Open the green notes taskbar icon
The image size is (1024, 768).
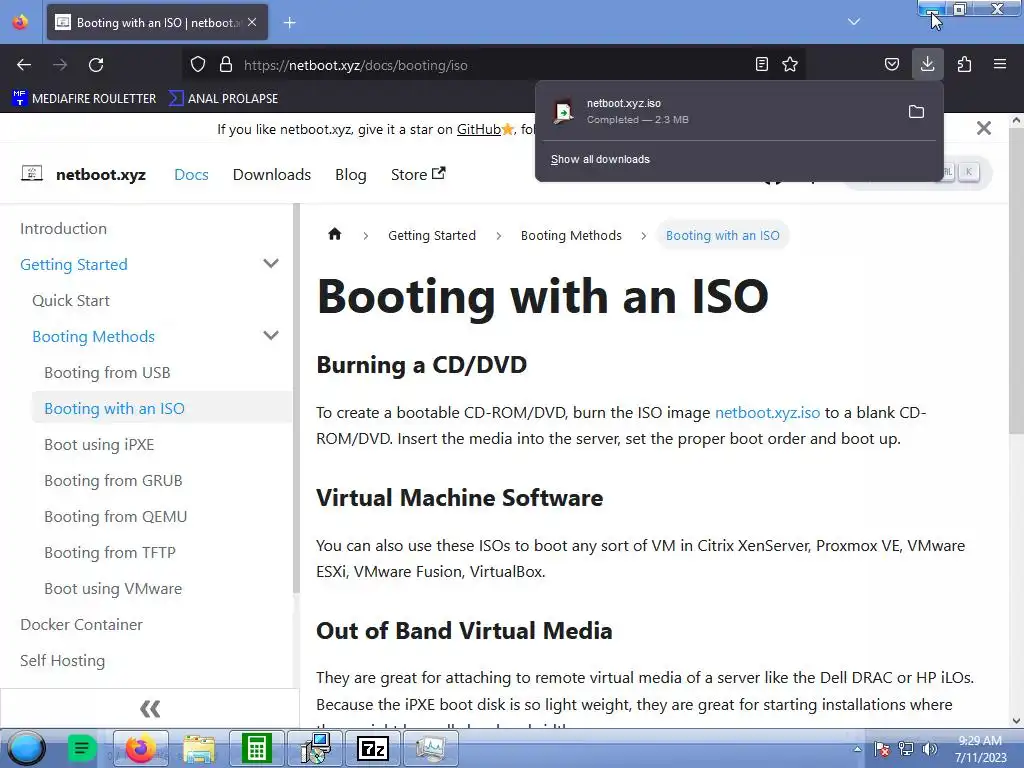(82, 748)
